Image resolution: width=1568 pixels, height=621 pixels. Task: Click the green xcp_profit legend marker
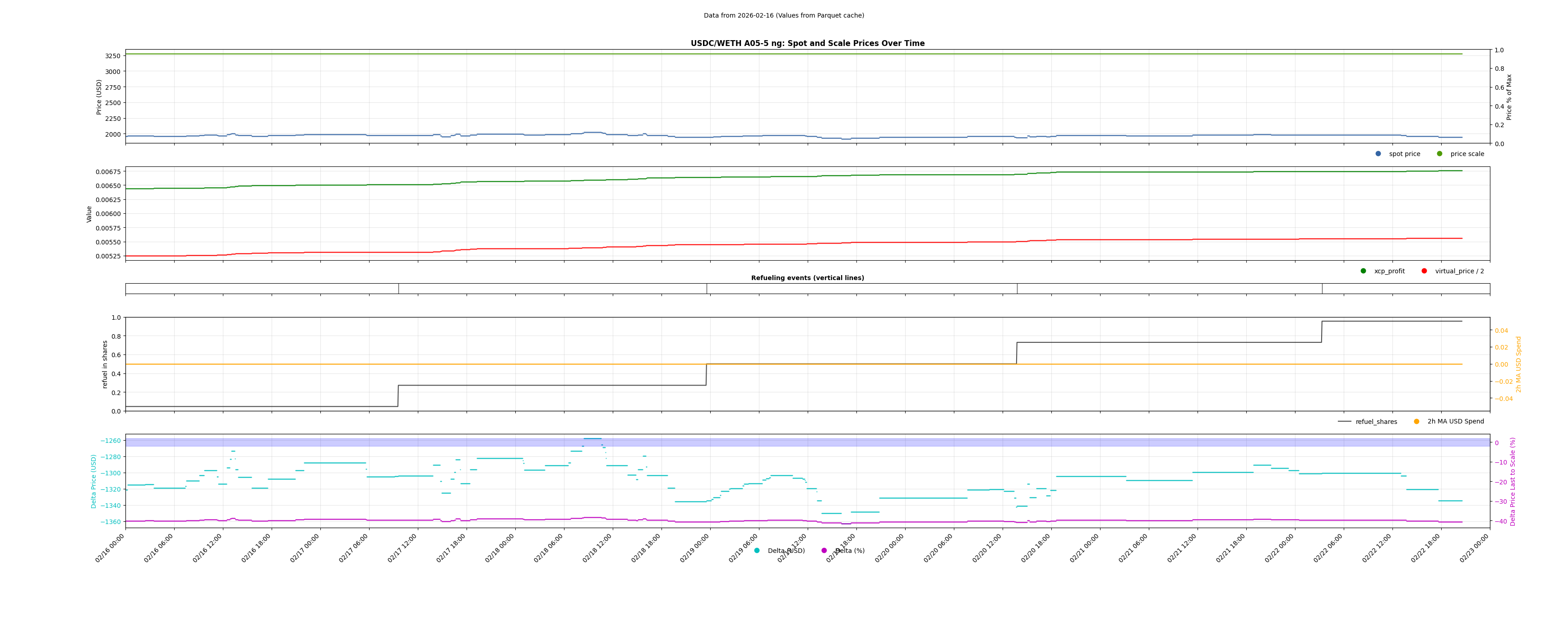1364,271
